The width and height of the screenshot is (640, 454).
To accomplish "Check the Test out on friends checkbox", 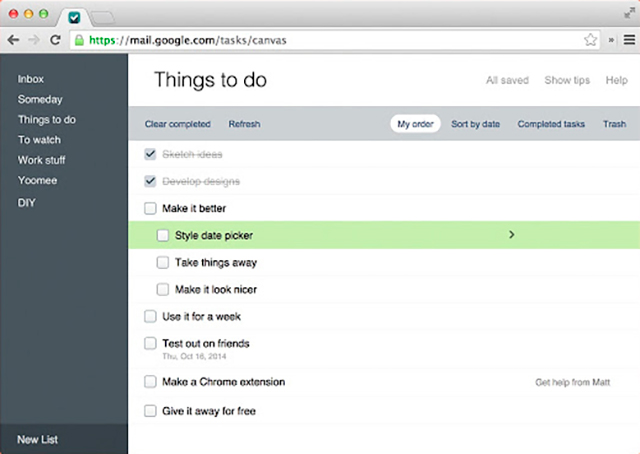I will click(x=150, y=343).
